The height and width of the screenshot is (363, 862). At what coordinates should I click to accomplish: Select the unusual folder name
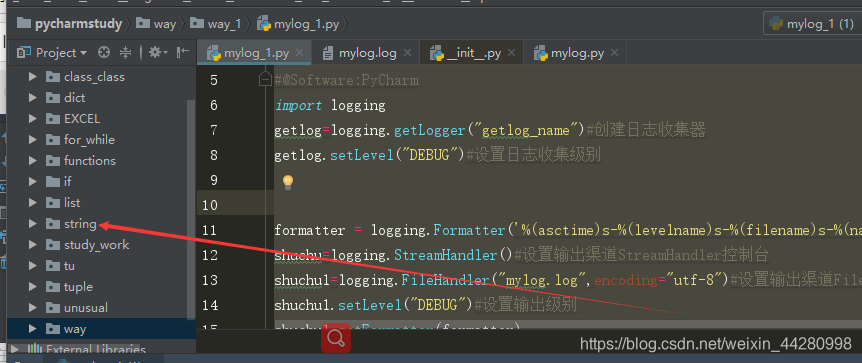[86, 308]
